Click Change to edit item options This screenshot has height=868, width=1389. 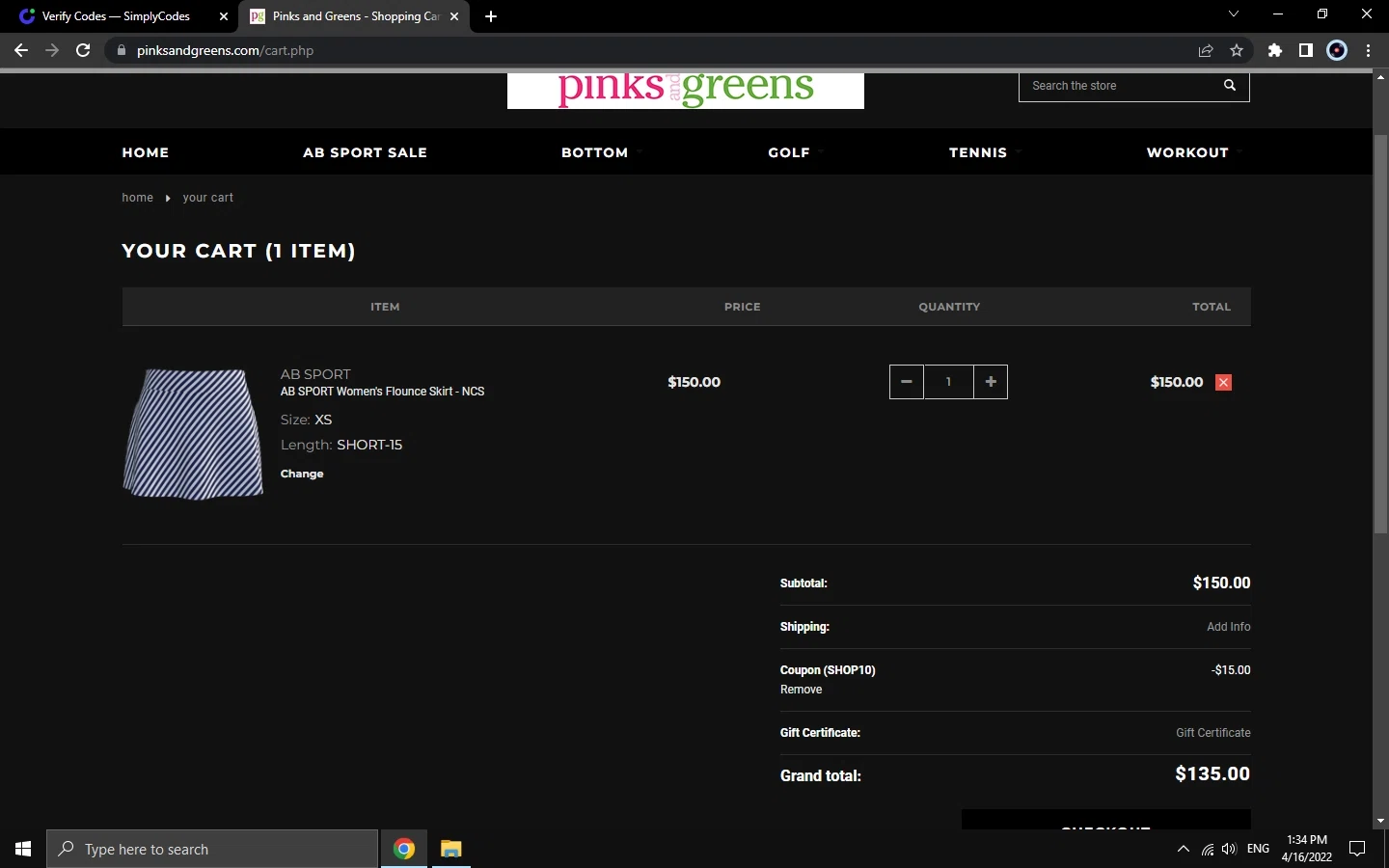tap(302, 474)
